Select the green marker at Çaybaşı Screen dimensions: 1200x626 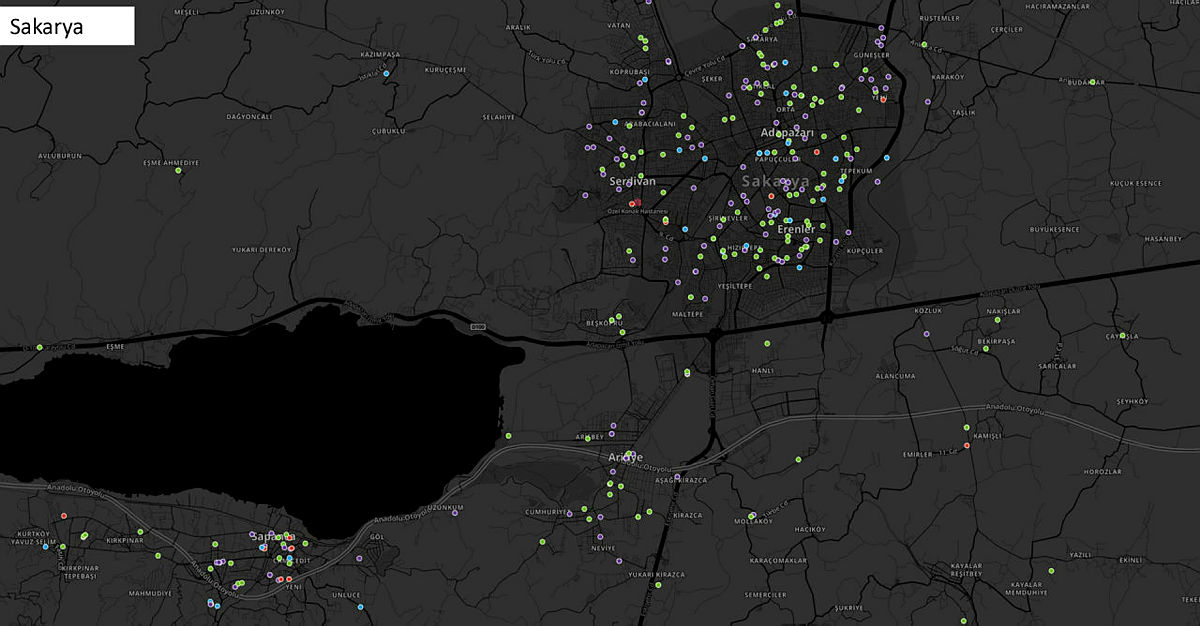tap(1123, 336)
